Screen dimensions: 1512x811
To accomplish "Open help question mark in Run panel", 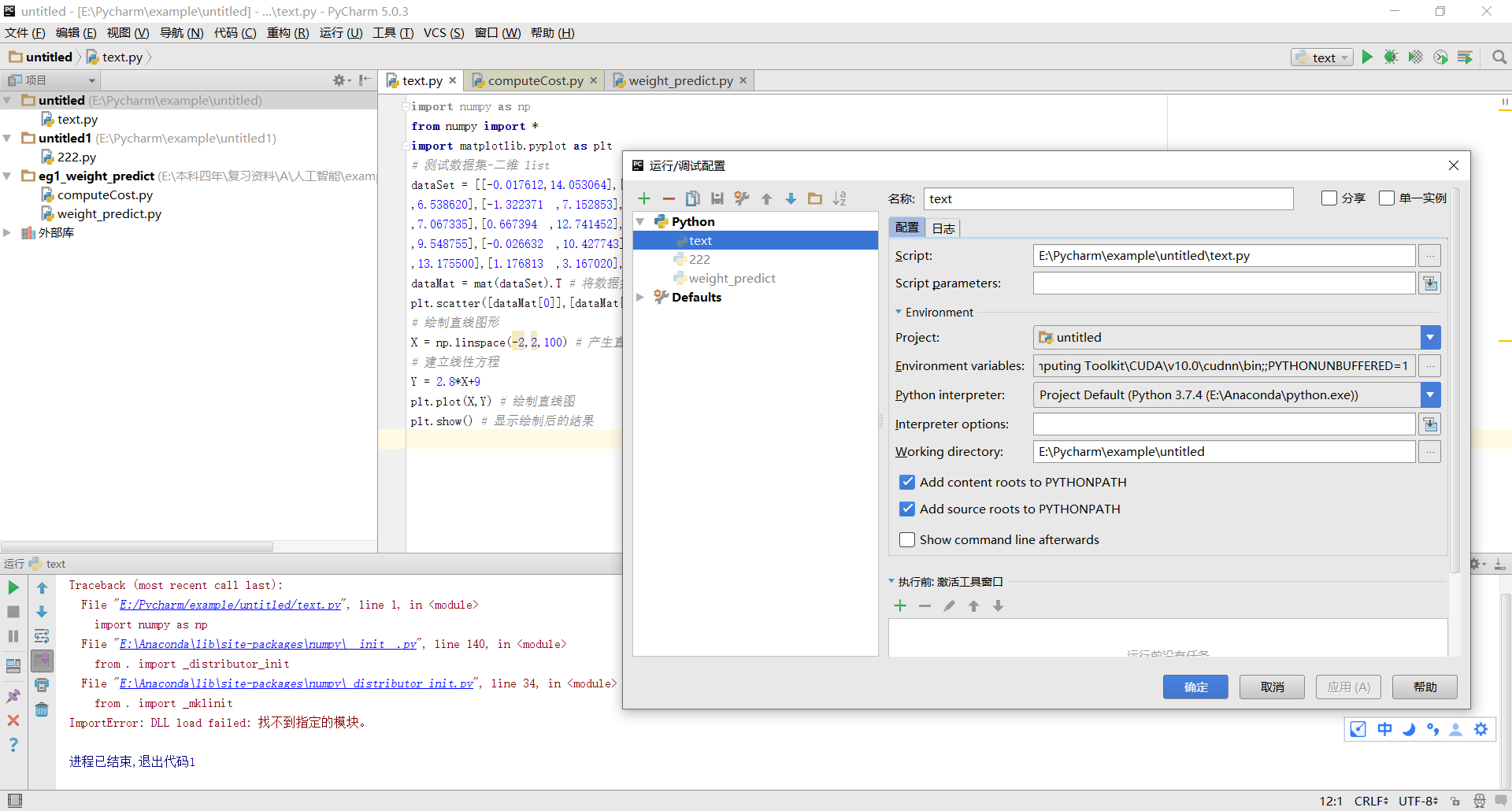I will click(x=13, y=745).
